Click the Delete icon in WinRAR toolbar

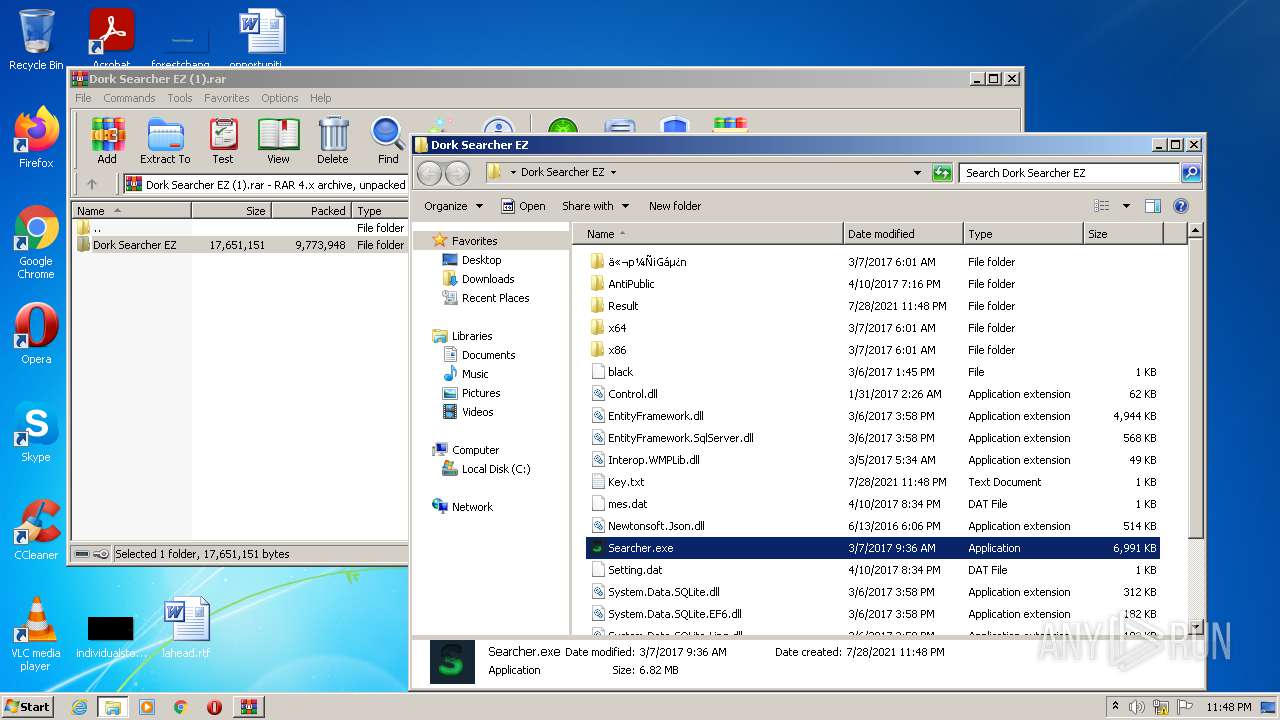[333, 141]
